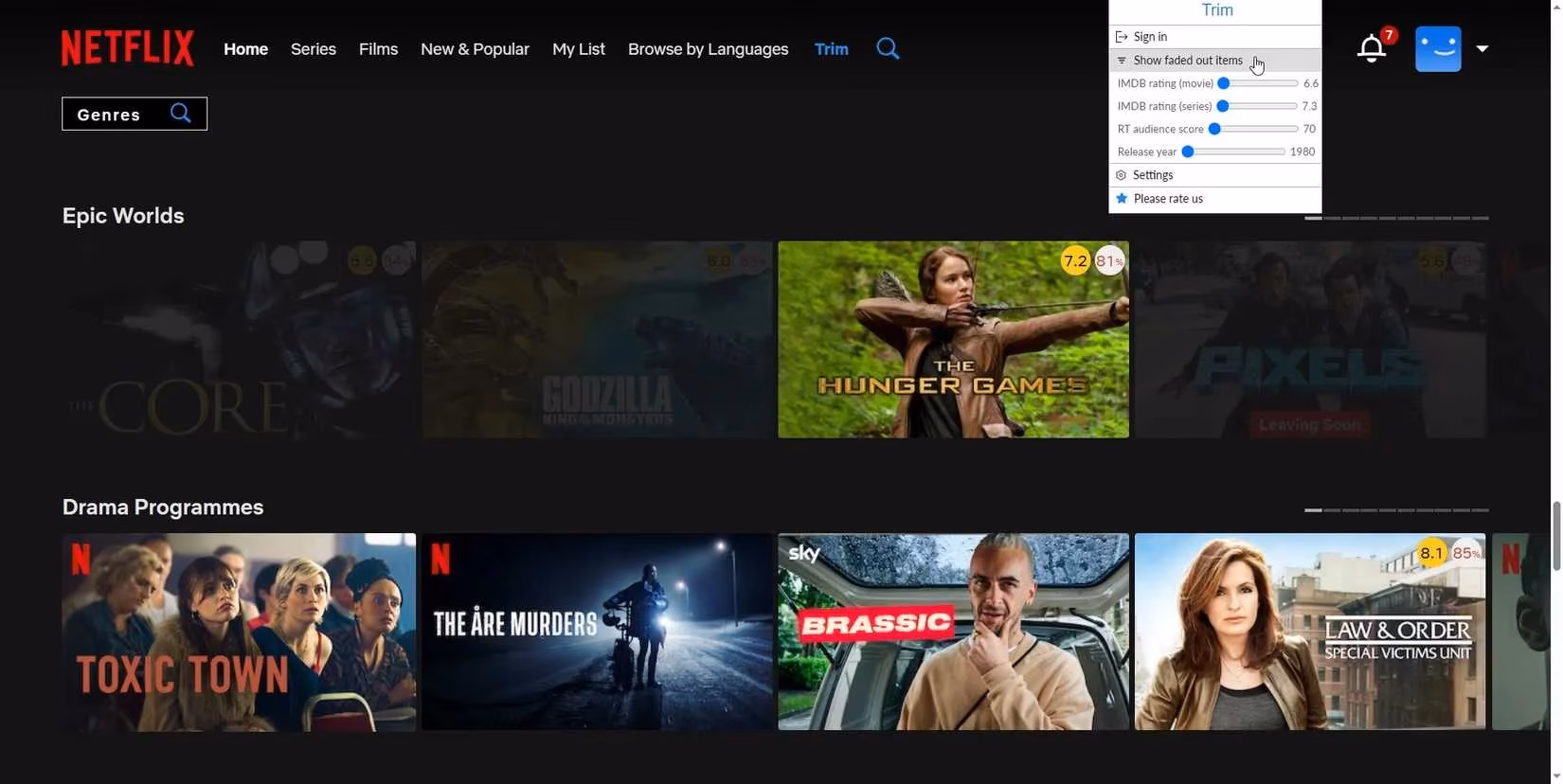Click the filter icon beside Show faded out items
The image size is (1563, 784).
tap(1122, 61)
